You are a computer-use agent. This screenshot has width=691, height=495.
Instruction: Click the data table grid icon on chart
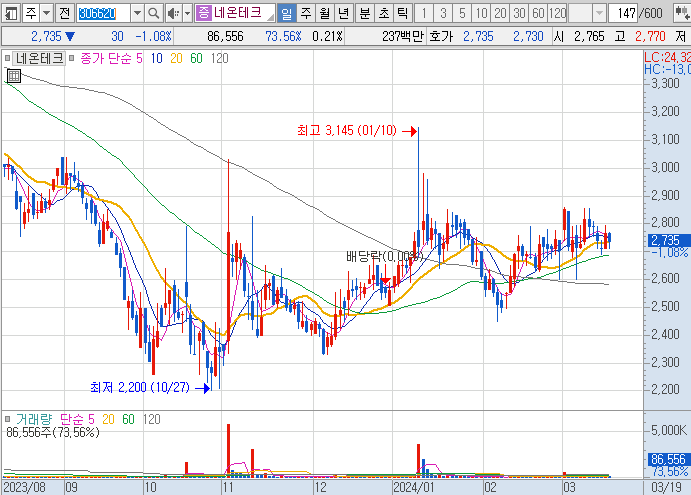pos(14,76)
